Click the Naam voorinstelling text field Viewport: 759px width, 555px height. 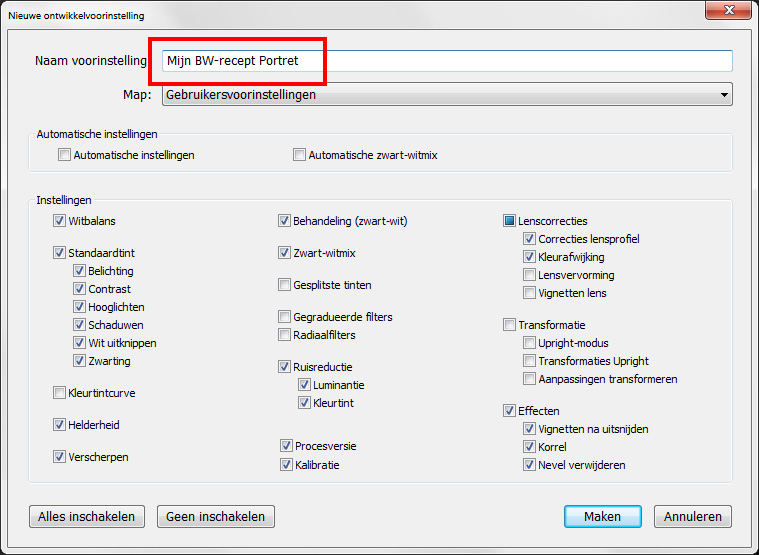point(446,61)
